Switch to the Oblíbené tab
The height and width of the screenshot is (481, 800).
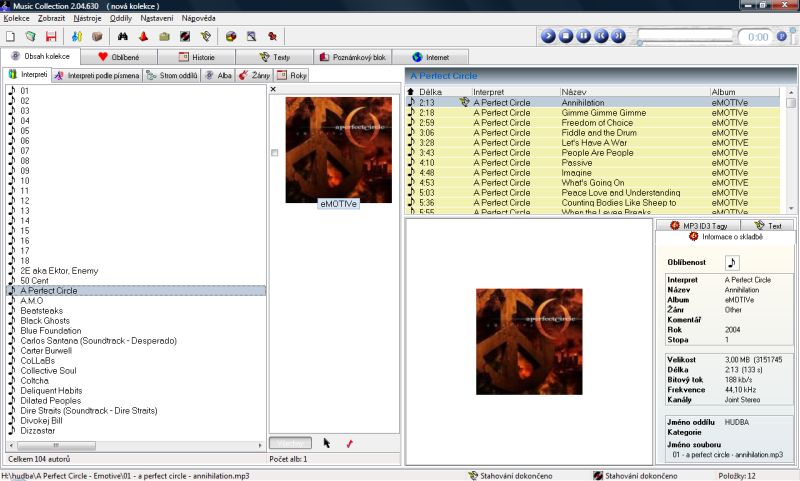point(119,57)
